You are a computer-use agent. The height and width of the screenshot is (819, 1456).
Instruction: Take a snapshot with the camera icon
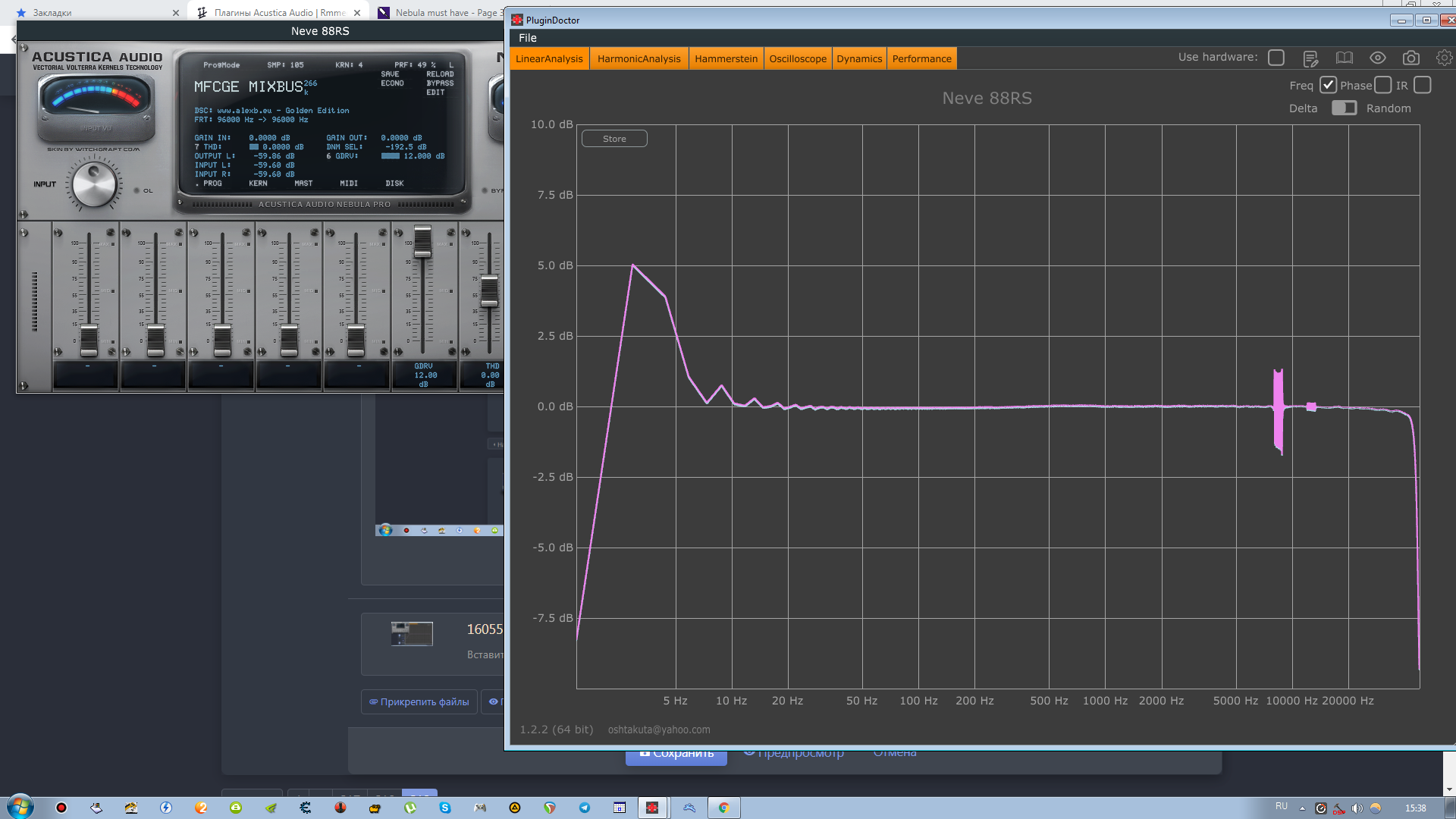pos(1410,58)
